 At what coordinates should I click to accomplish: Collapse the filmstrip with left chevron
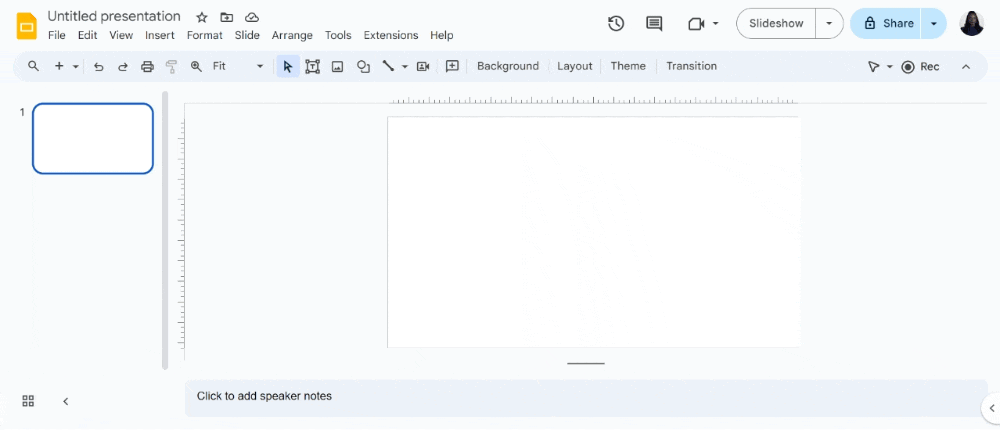click(66, 401)
